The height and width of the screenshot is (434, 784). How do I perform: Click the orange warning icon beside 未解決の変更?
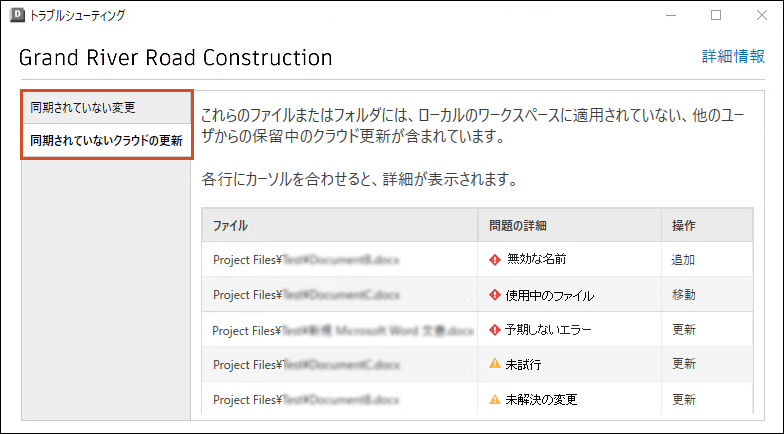pos(494,399)
